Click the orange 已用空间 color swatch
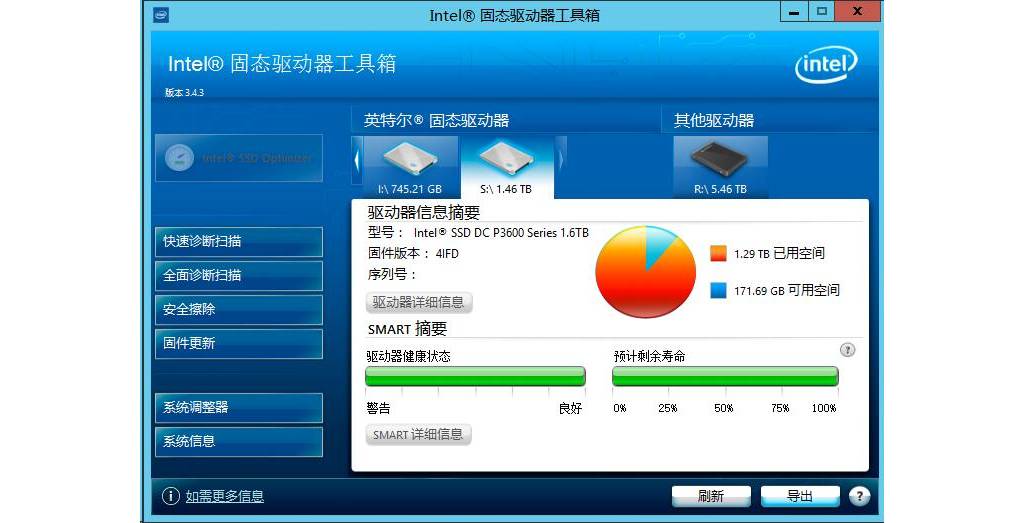 (718, 253)
